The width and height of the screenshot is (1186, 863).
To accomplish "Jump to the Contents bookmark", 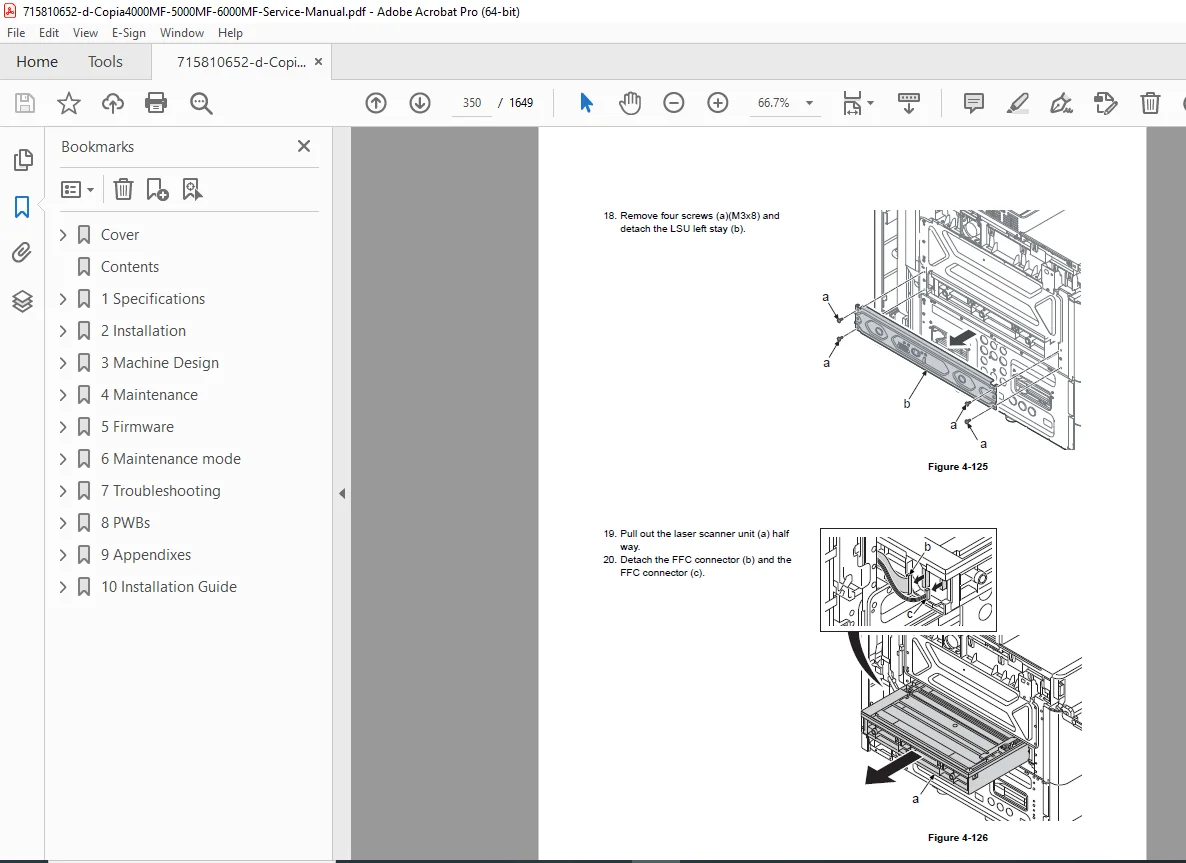I will (129, 267).
